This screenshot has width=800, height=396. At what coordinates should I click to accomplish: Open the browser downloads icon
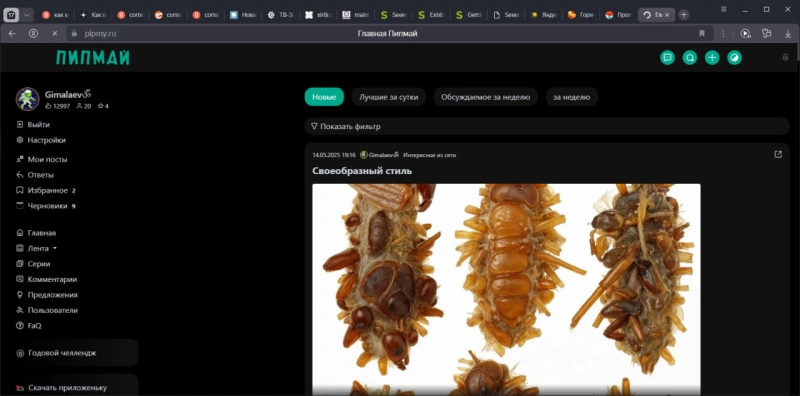(x=788, y=34)
